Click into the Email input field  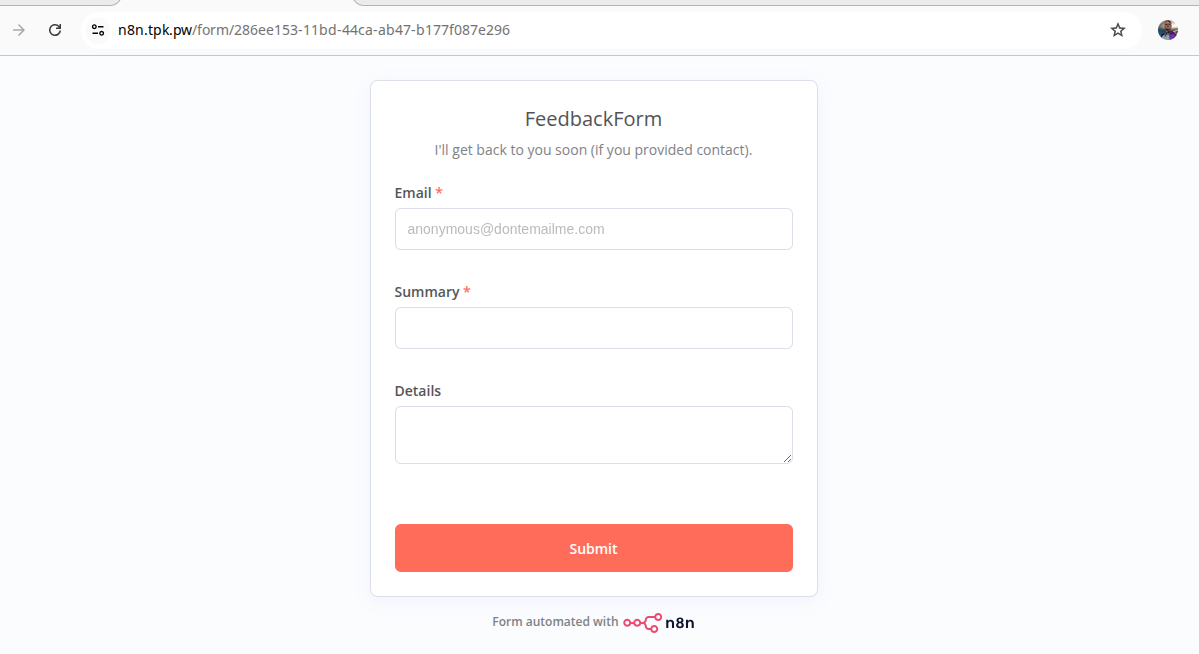click(x=593, y=229)
